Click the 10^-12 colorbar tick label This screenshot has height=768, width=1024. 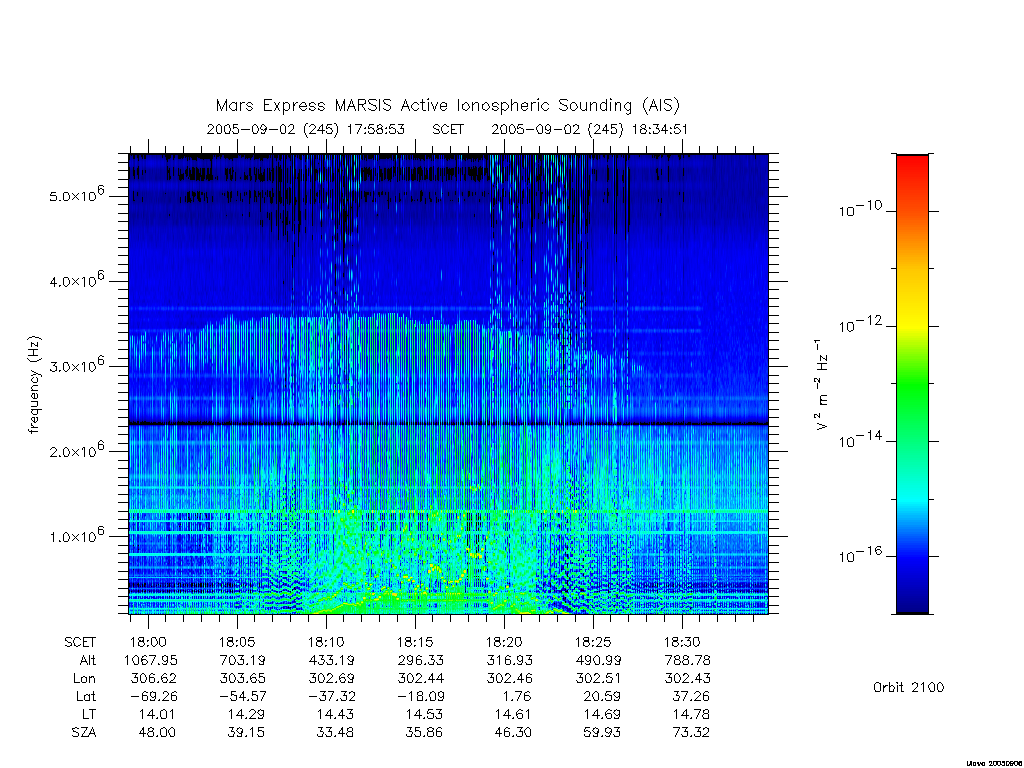pyautogui.click(x=860, y=324)
